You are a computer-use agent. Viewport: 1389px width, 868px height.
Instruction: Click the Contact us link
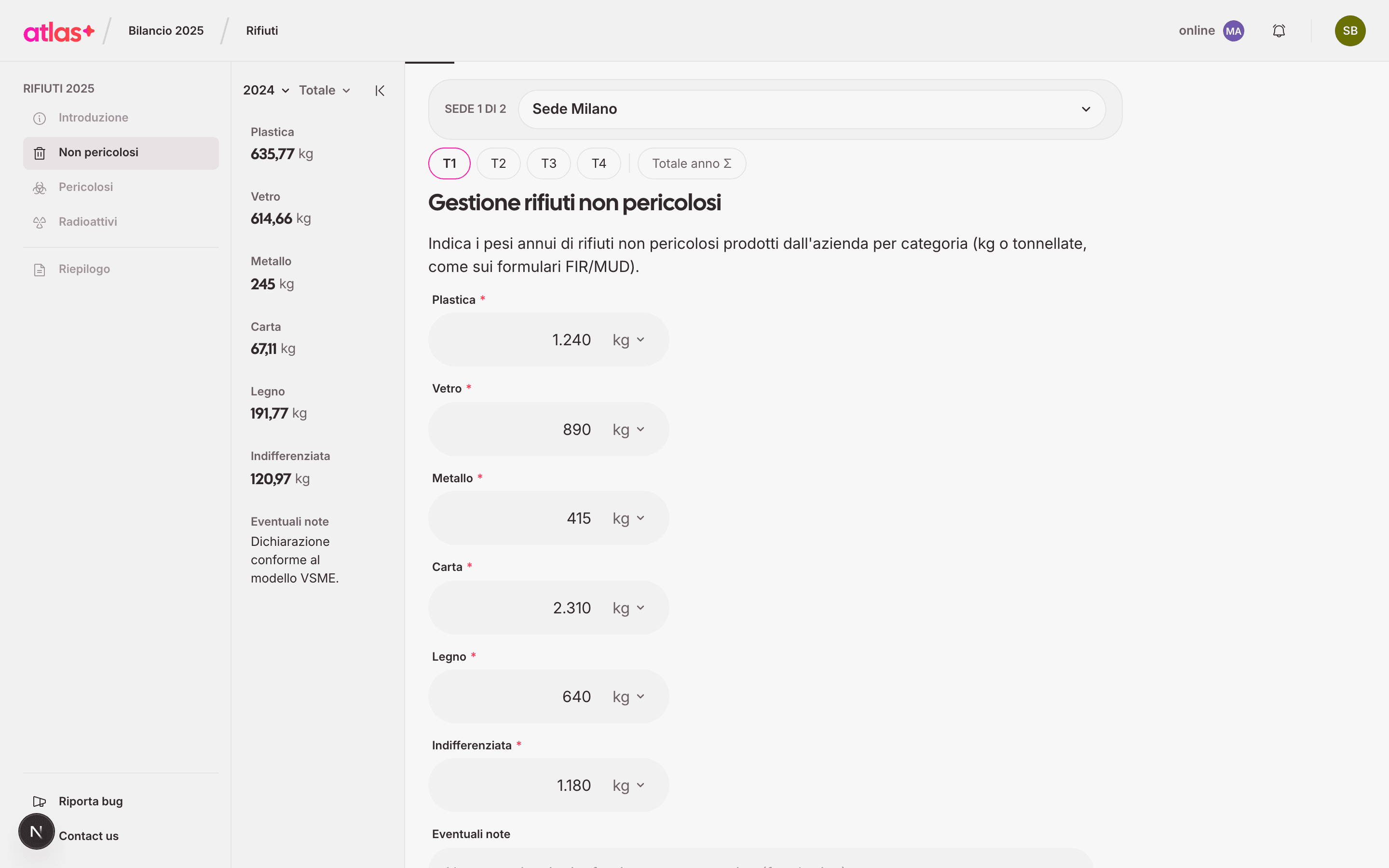click(88, 837)
